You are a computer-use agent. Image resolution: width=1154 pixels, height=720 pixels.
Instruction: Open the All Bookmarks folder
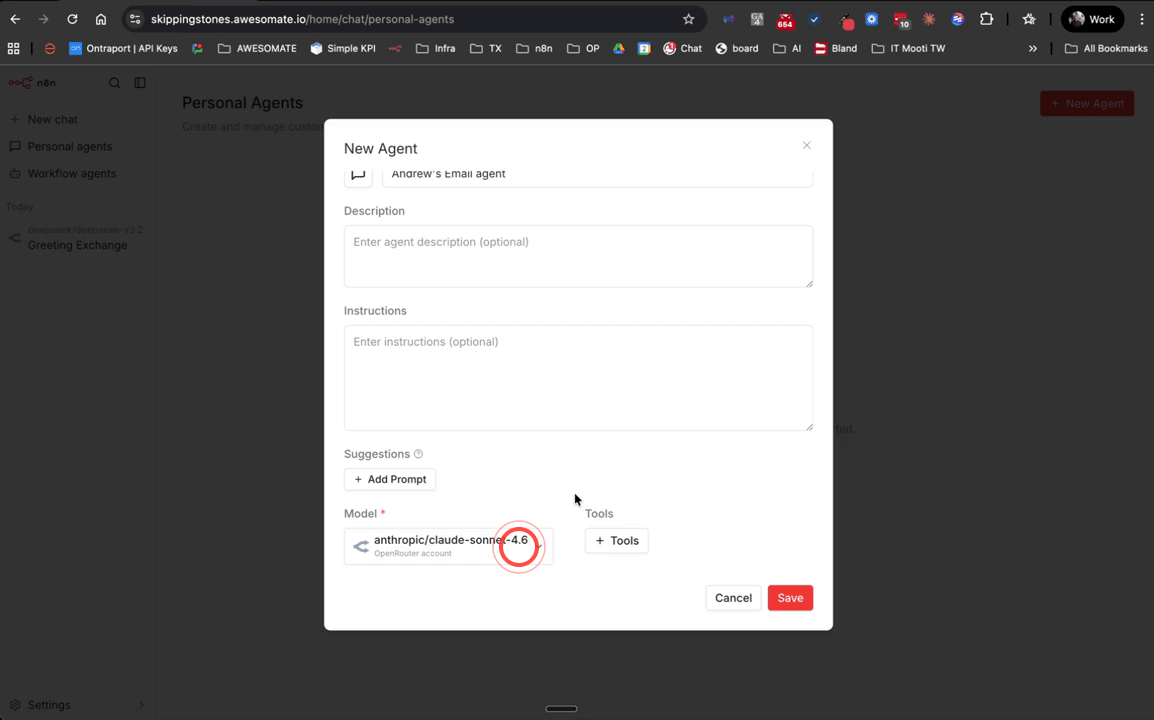pos(1106,49)
